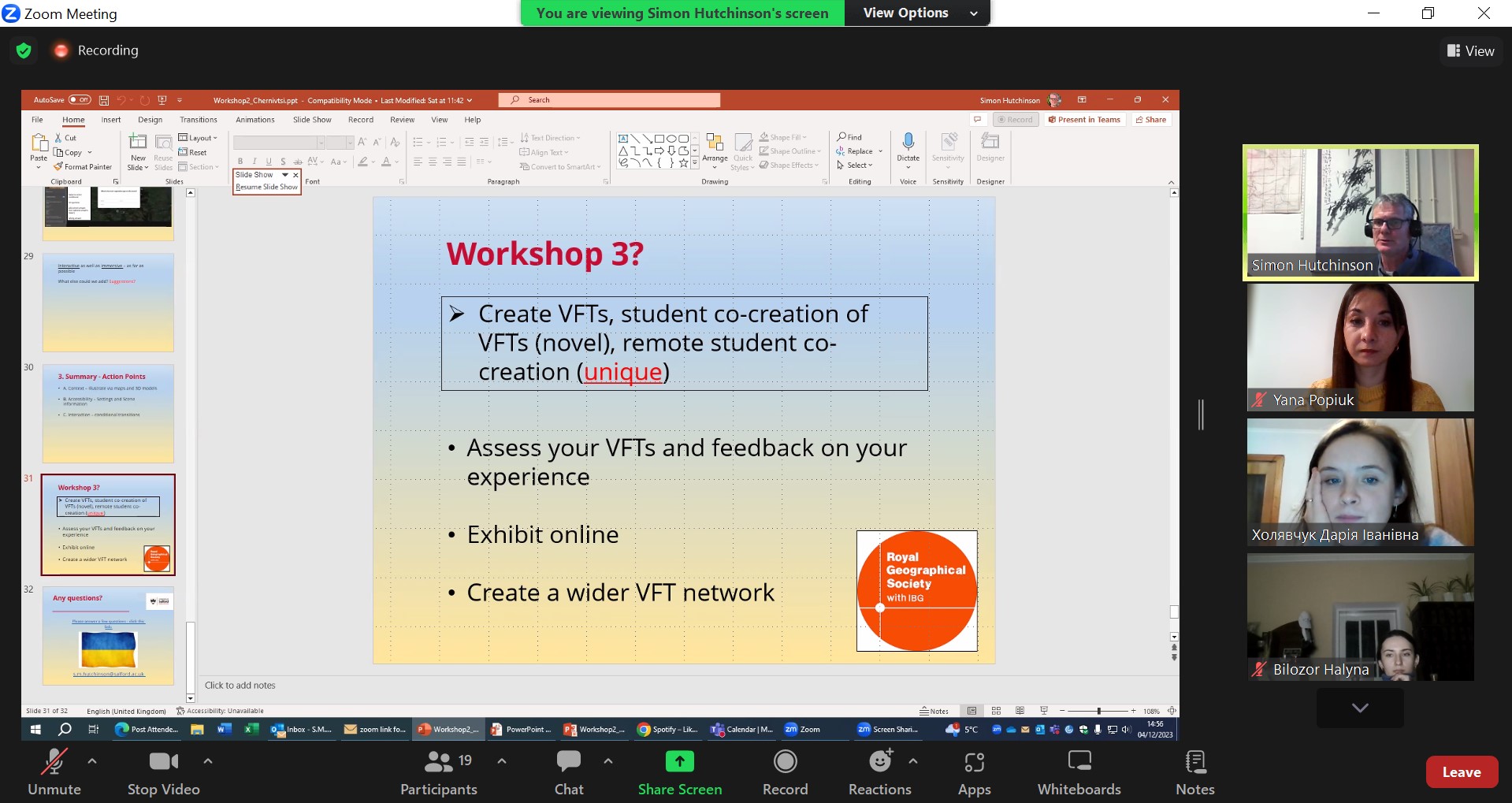Click the Zoom encryption shield icon

24,50
